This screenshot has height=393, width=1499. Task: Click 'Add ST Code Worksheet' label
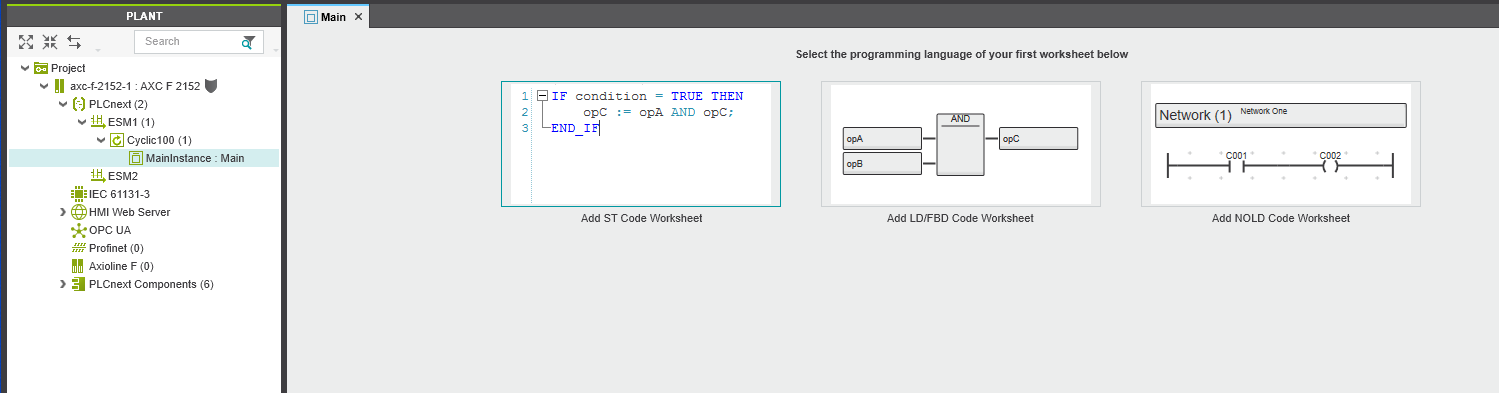tap(641, 218)
